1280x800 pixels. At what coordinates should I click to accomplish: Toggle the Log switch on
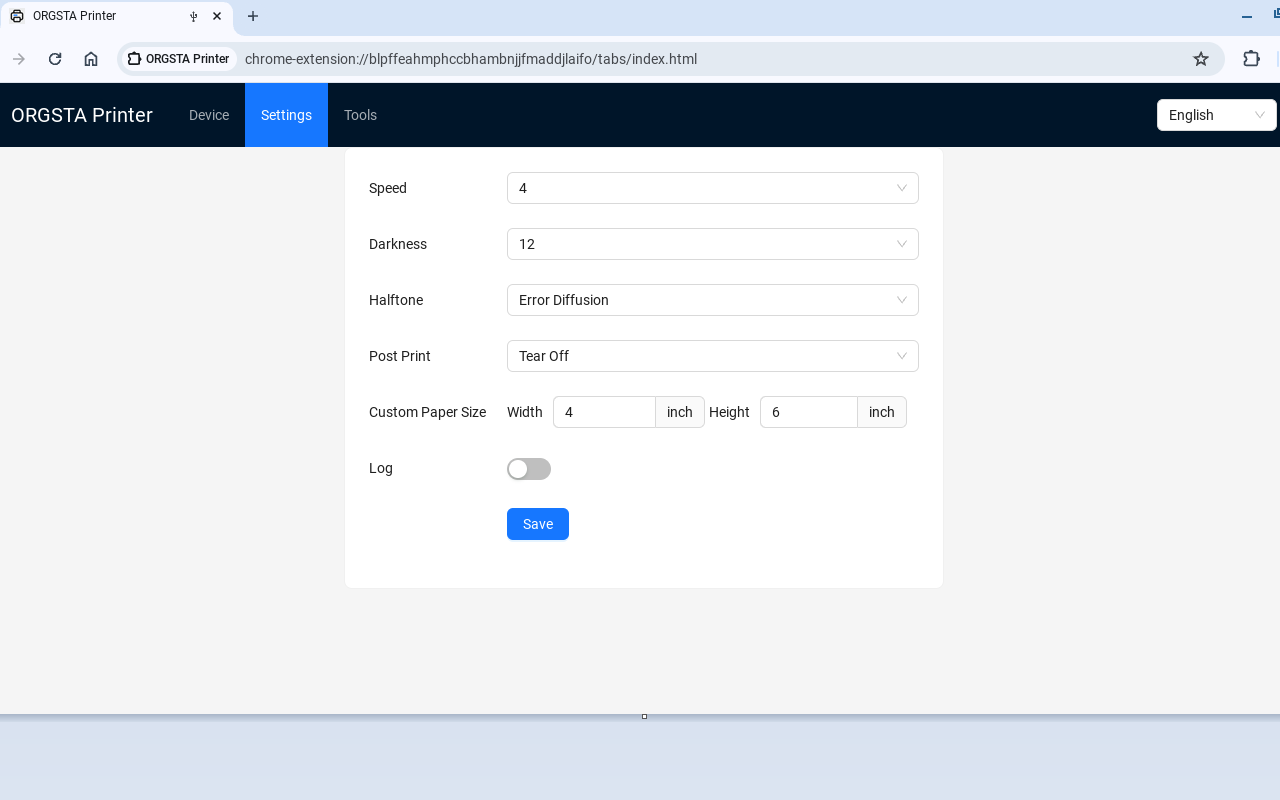[529, 469]
